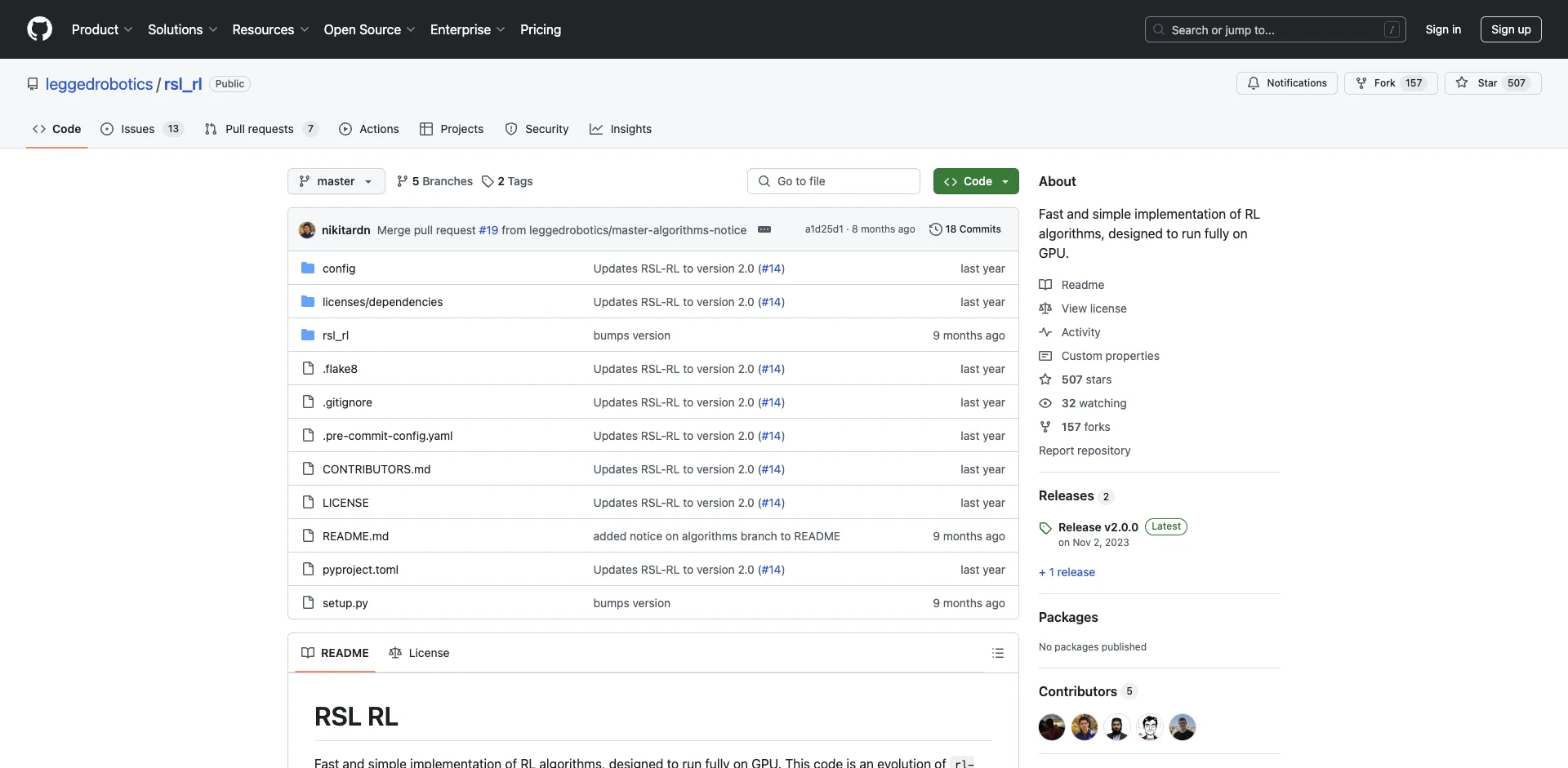Screen dimensions: 1568x768
Task: Click the .flake8 file icon
Action: point(308,368)
